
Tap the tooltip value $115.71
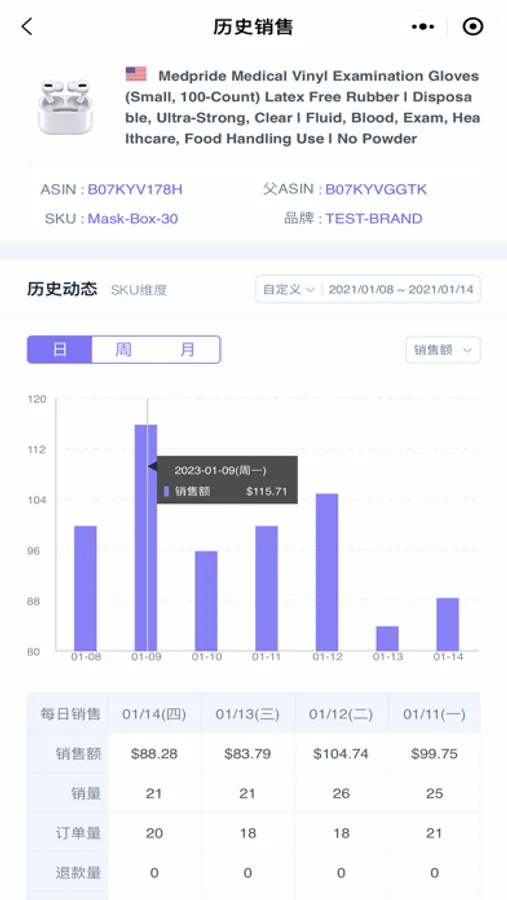[x=266, y=492]
